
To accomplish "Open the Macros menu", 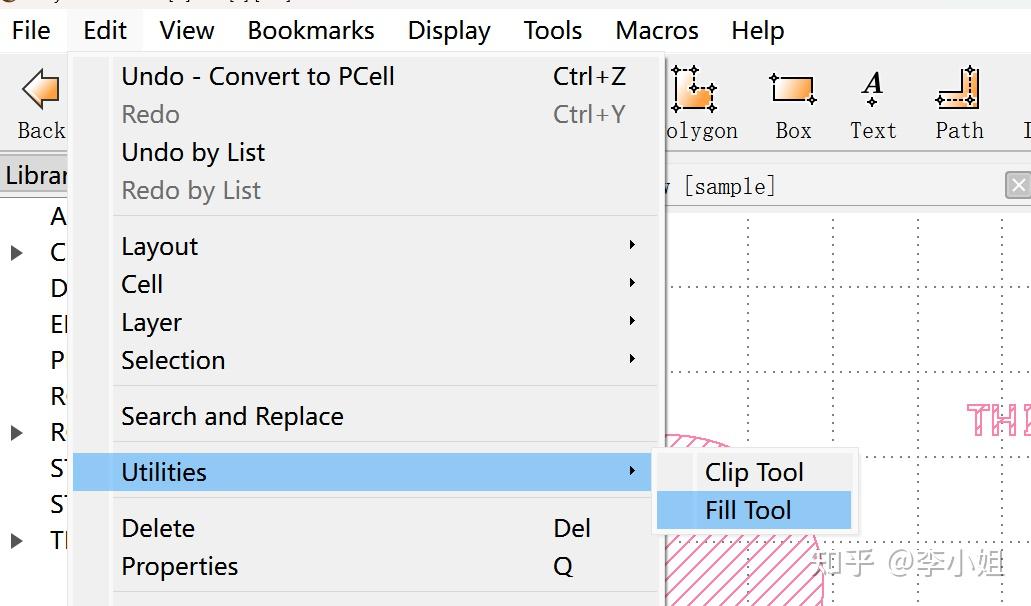I will [x=657, y=31].
